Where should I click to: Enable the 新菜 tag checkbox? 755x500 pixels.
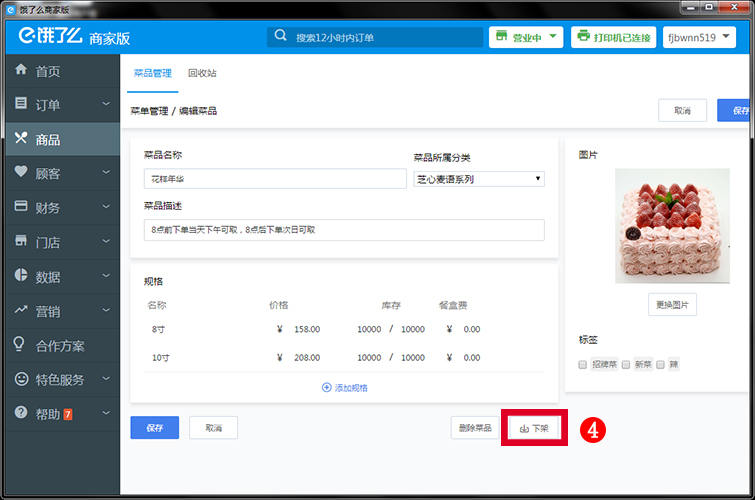(x=626, y=365)
